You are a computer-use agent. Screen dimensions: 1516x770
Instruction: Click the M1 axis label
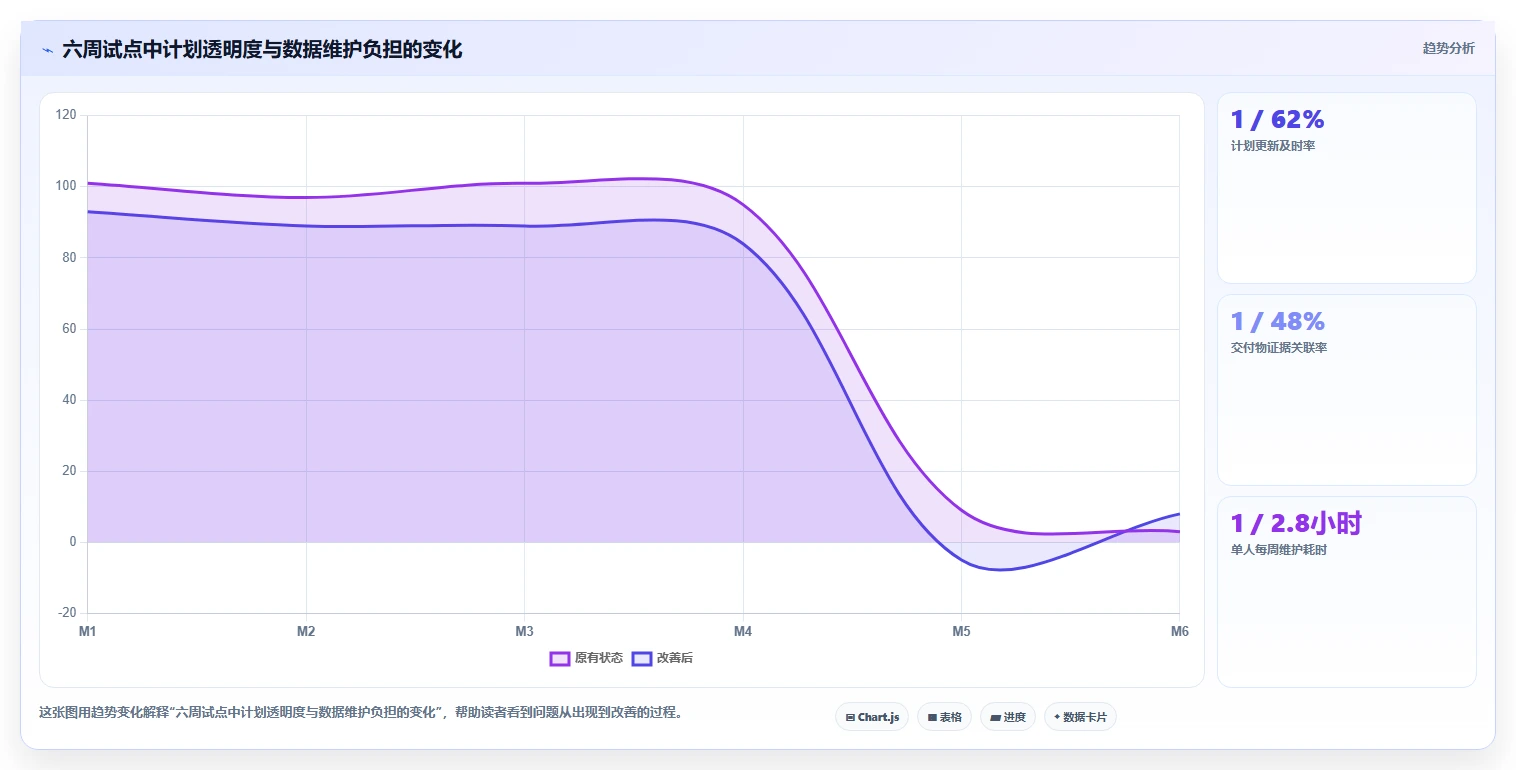coord(87,631)
